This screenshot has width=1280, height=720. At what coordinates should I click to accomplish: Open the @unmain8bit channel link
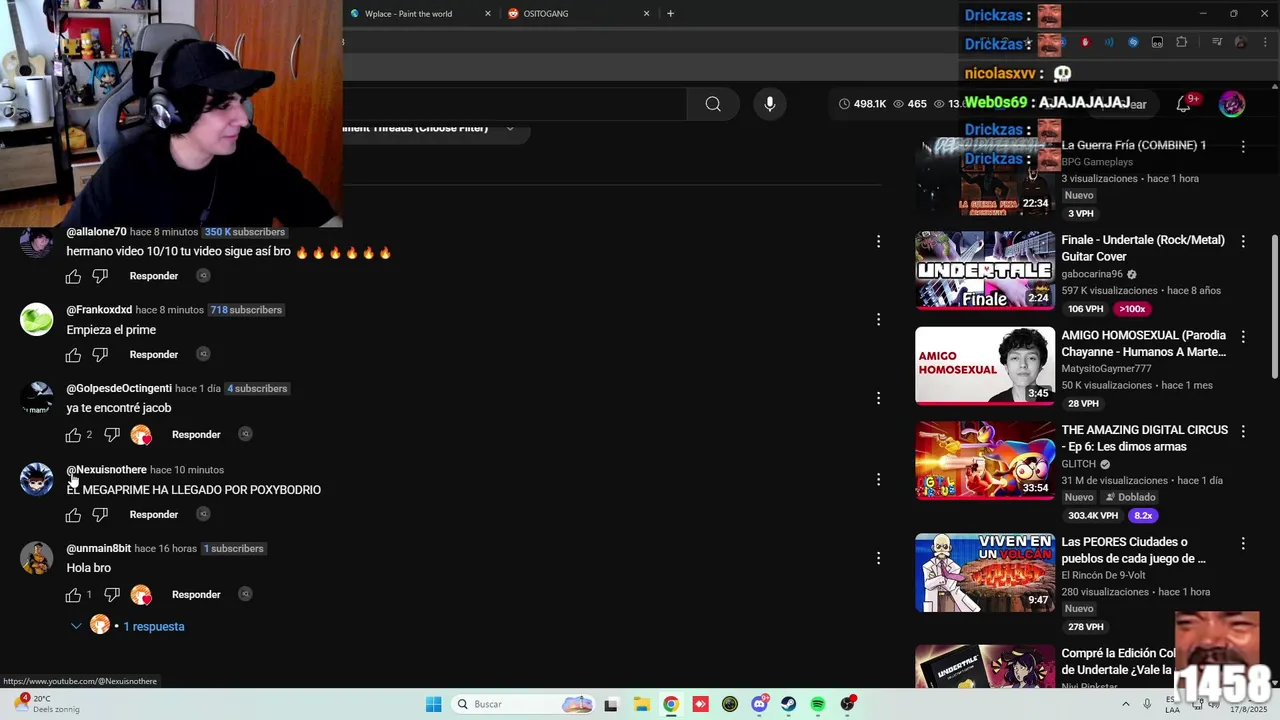click(98, 548)
